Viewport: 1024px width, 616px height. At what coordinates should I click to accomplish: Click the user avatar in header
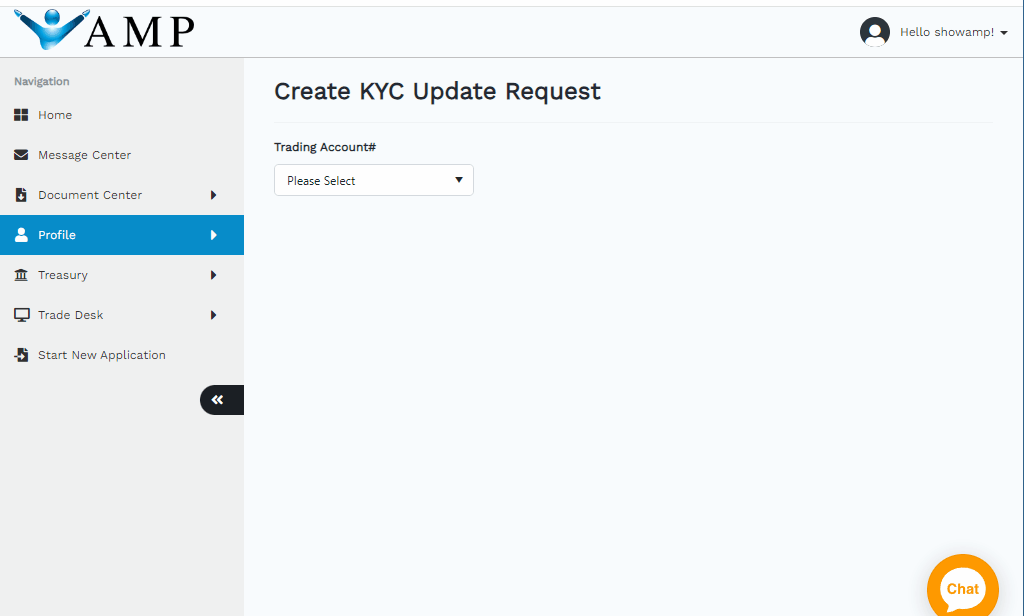coord(874,32)
